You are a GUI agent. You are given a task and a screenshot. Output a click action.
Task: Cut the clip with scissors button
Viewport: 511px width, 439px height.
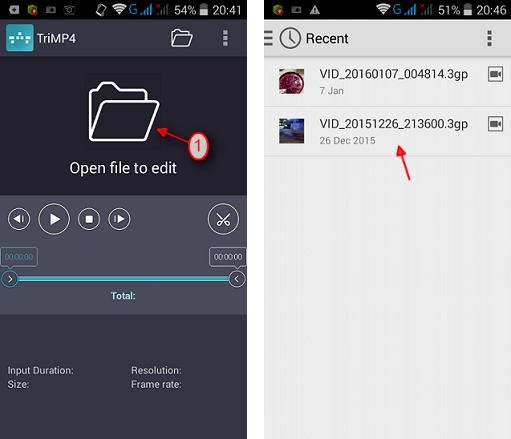point(223,219)
